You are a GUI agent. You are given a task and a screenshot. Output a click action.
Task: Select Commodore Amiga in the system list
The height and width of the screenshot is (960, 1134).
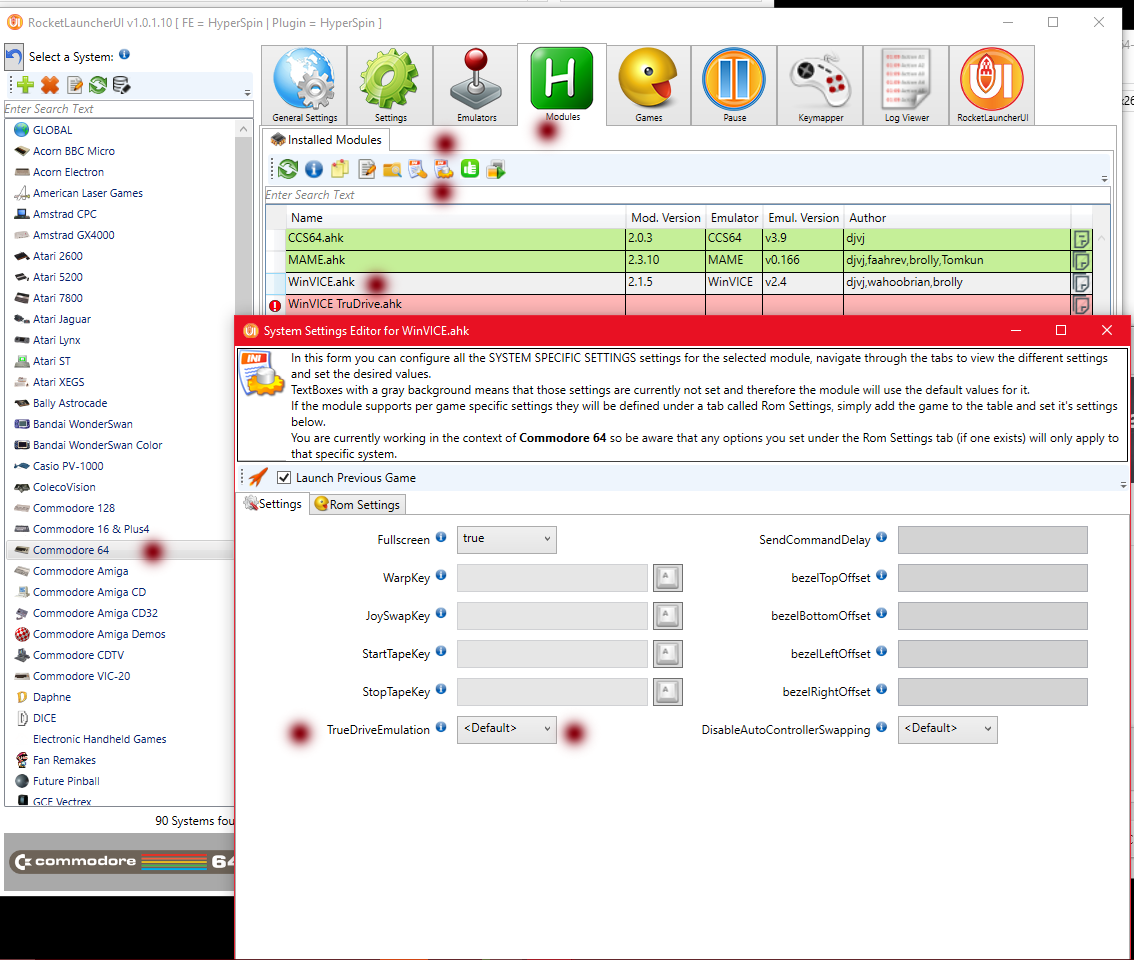click(80, 571)
